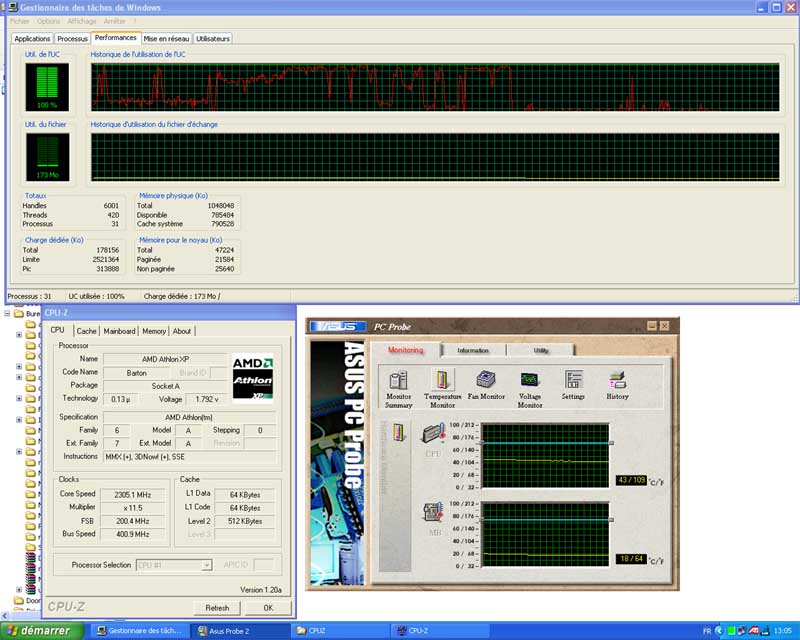Select the CPU tab in CPU-Z
800x640 pixels.
point(58,330)
